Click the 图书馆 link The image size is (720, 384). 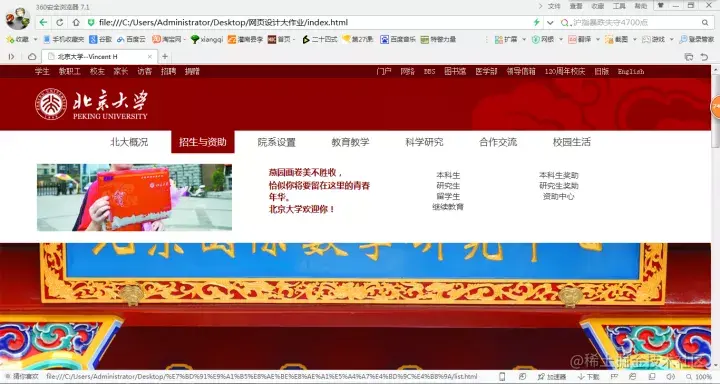pyautogui.click(x=455, y=71)
